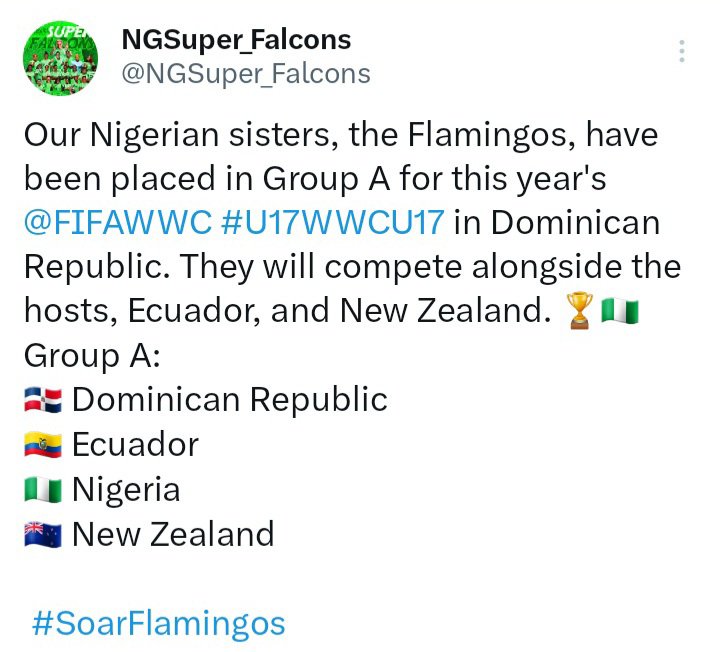Viewport: 720px width, 652px height.
Task: Open the bold NGSuper_Falcons display name
Action: click(x=236, y=40)
